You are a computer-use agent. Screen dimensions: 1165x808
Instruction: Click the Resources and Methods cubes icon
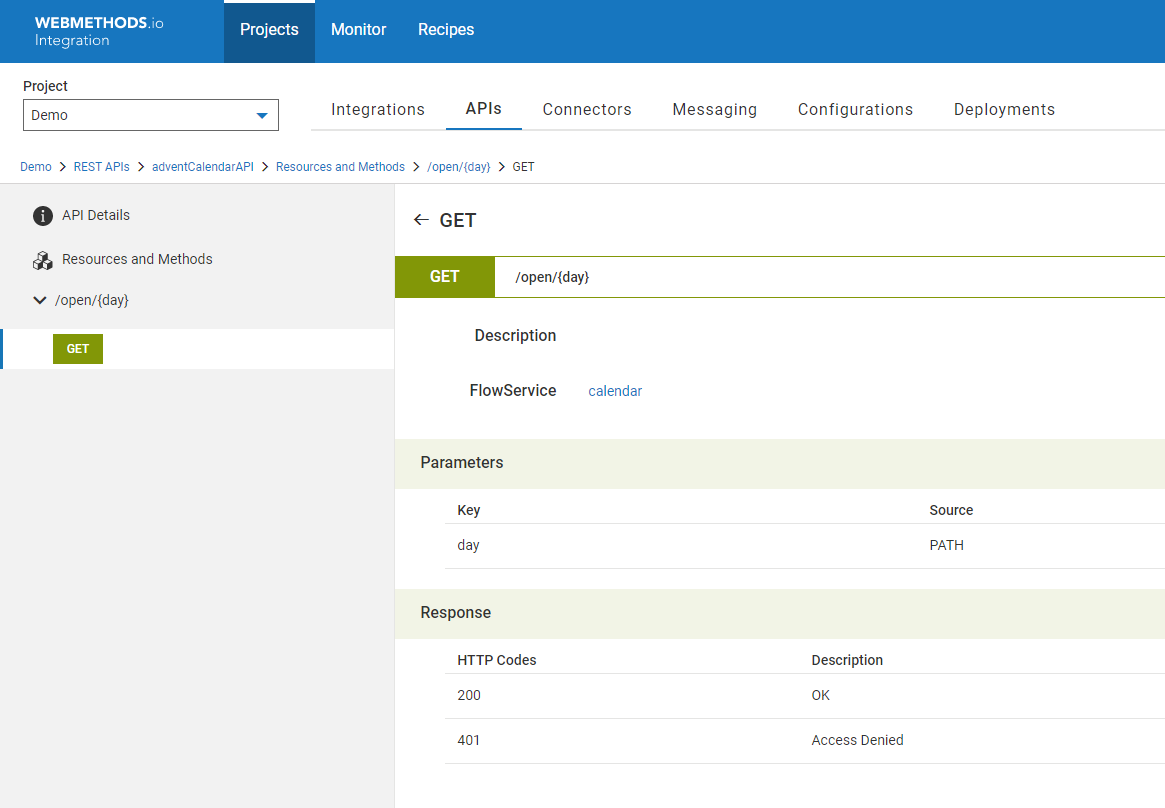(x=43, y=260)
